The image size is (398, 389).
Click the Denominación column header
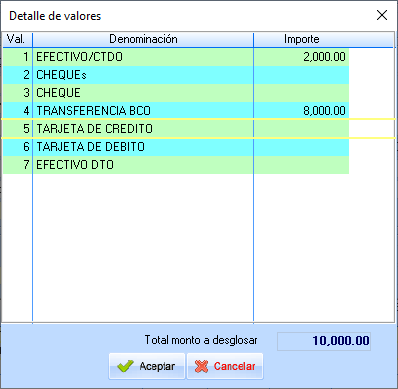click(x=143, y=39)
